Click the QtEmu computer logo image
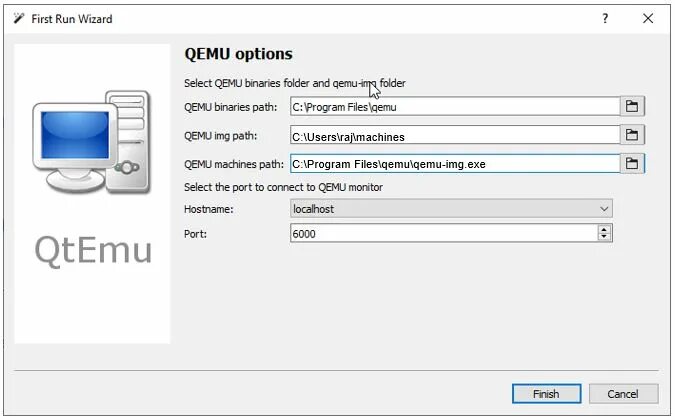Viewport: 675px width, 420px height. (92, 142)
